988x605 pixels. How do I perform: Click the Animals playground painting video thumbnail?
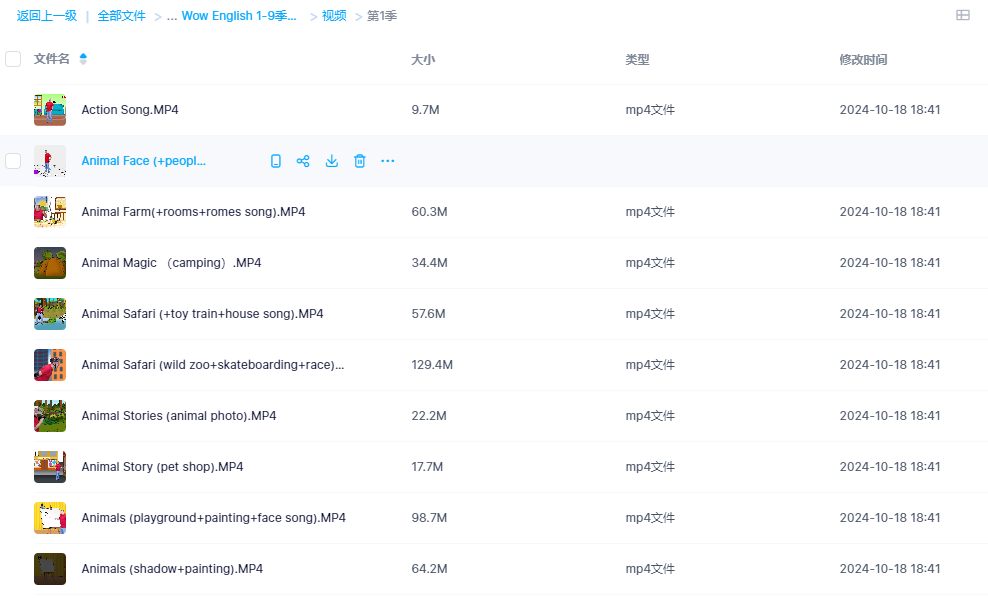[50, 518]
